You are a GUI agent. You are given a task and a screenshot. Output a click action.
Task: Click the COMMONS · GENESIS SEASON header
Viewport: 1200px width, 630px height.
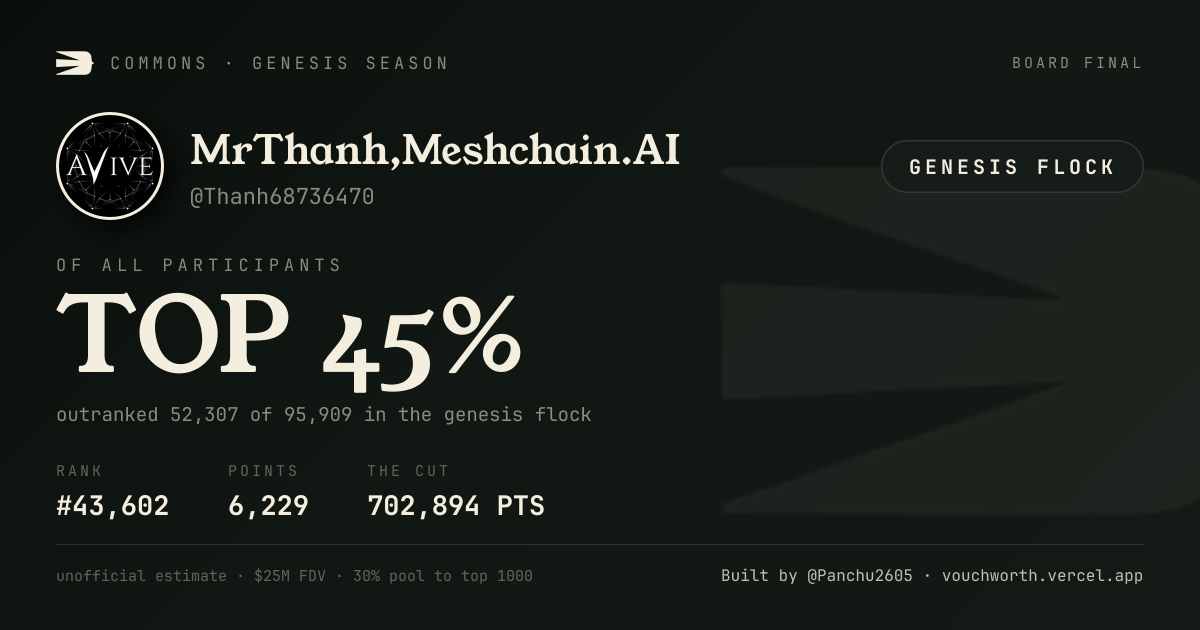279,63
